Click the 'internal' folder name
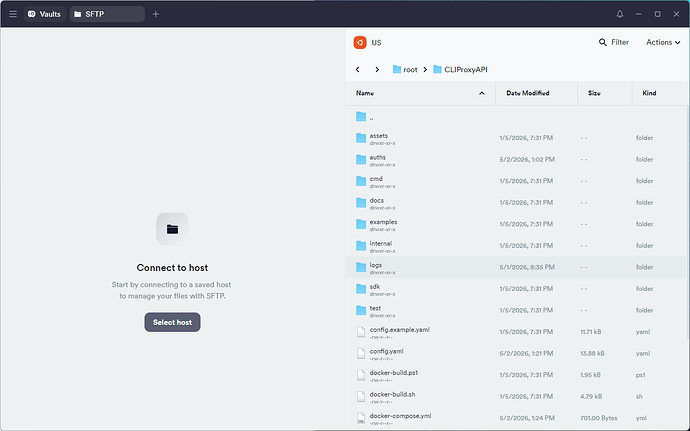 [x=381, y=243]
